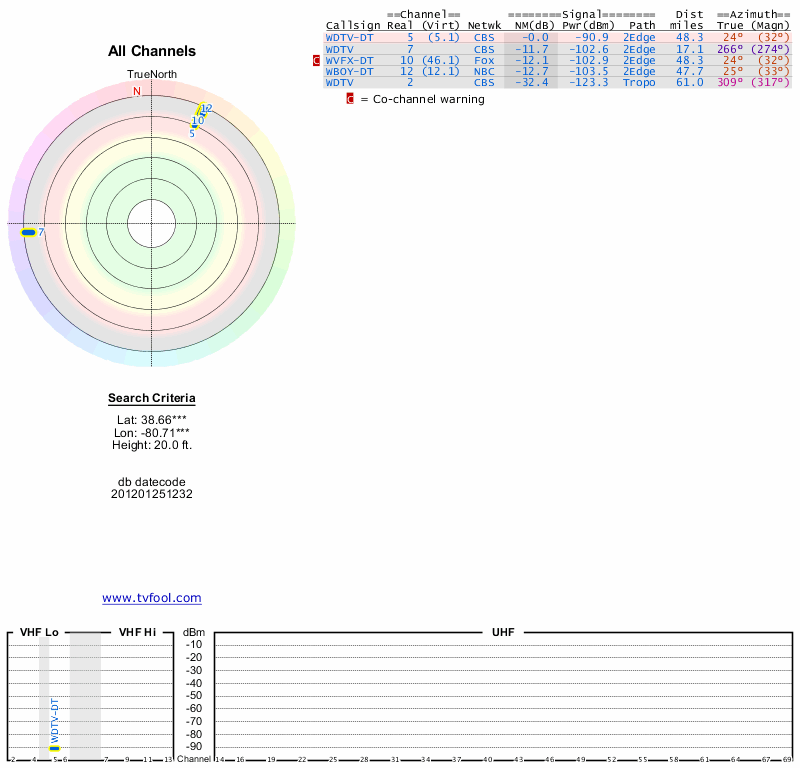This screenshot has height=768, width=800.
Task: Select WDTV-DT callsign in the table's first row
Action: click(x=349, y=37)
